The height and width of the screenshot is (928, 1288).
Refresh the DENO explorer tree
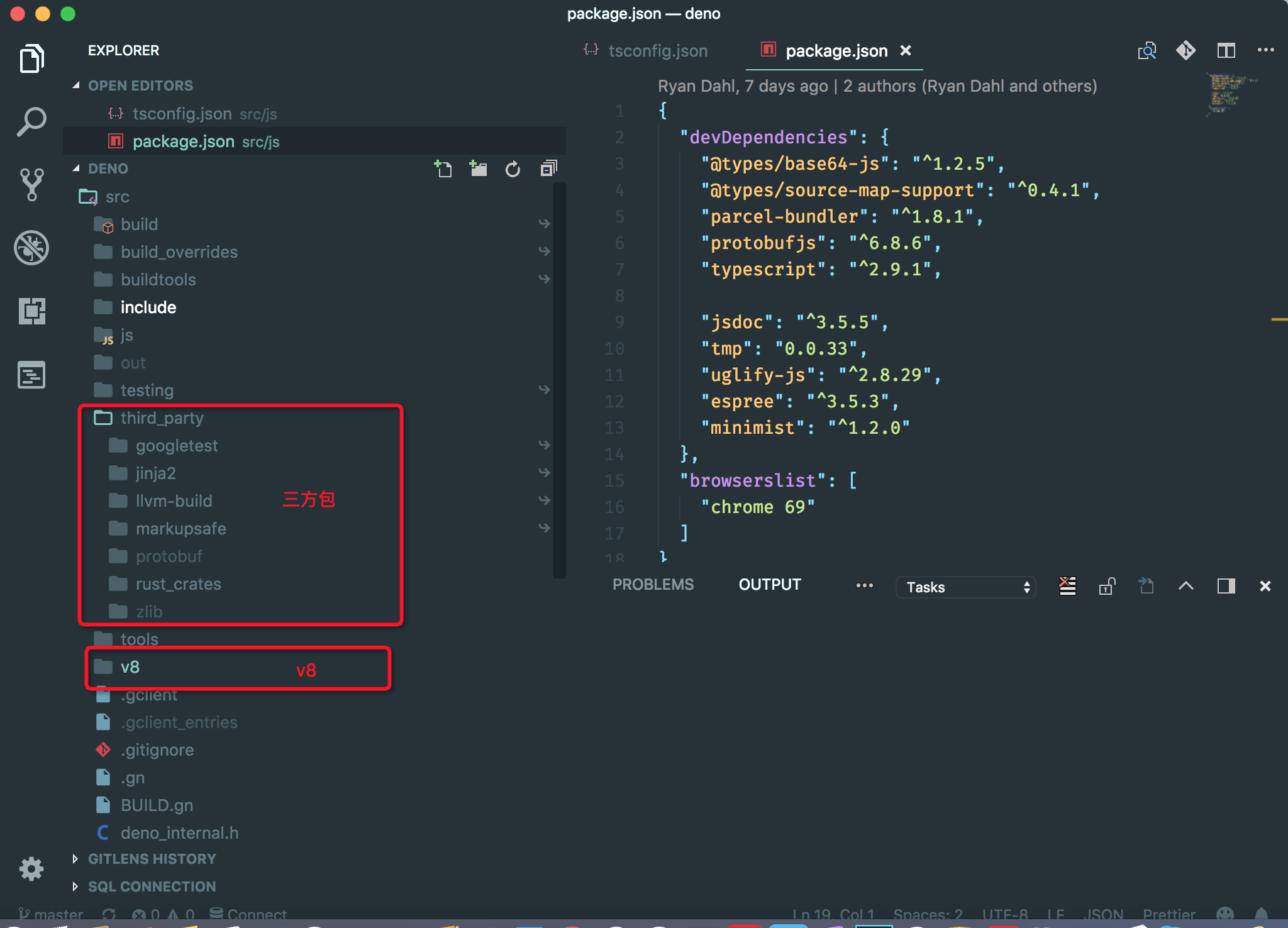[x=513, y=168]
